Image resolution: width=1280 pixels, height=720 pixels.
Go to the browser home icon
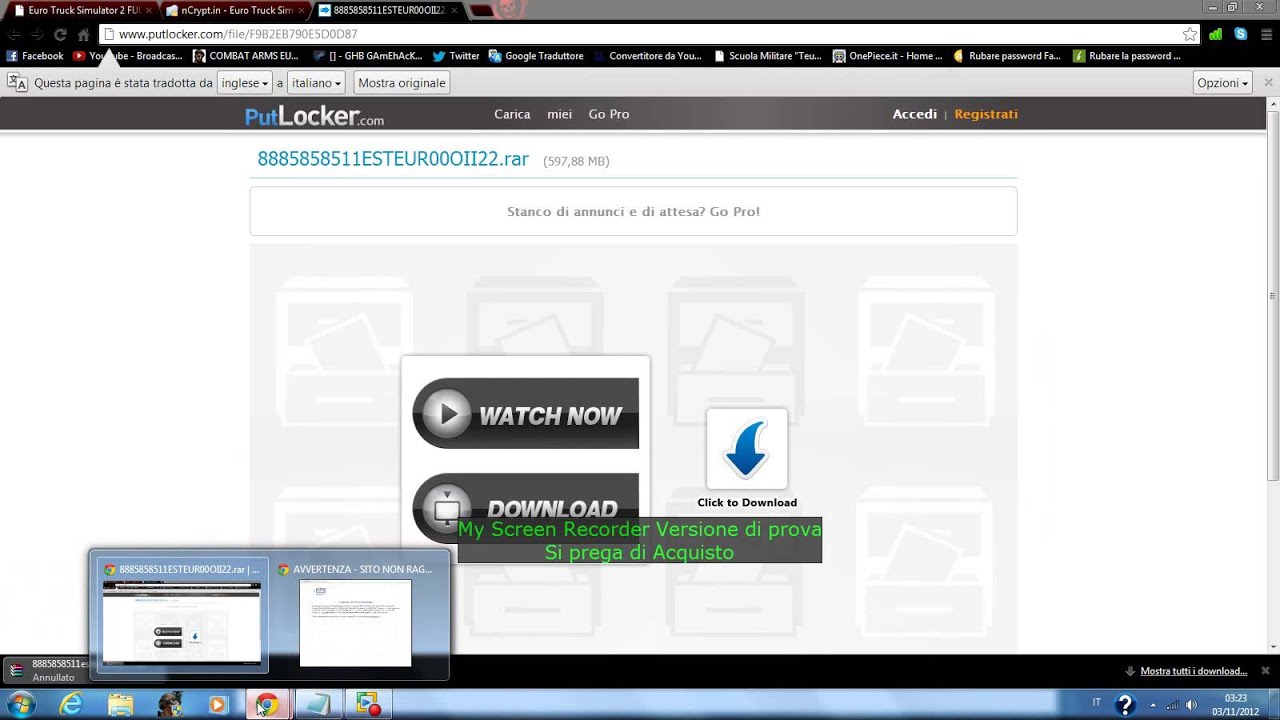[84, 34]
